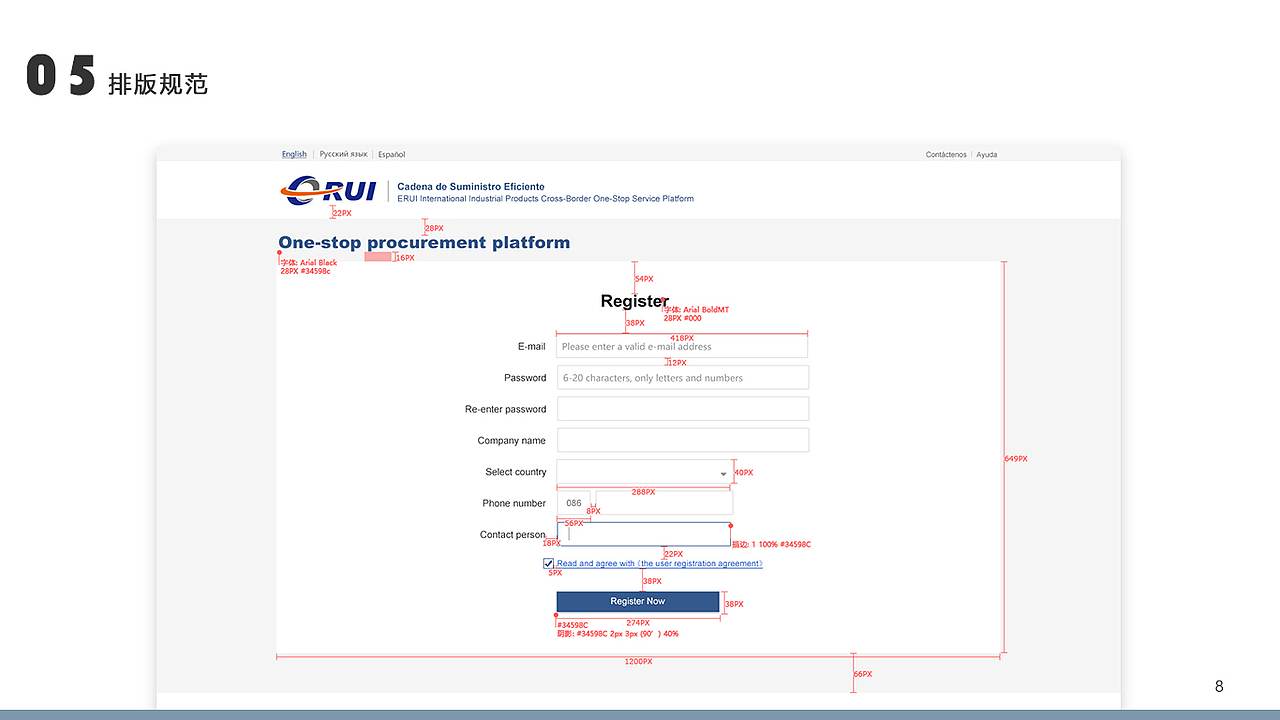Click the Register form title
1280x720 pixels.
point(634,301)
